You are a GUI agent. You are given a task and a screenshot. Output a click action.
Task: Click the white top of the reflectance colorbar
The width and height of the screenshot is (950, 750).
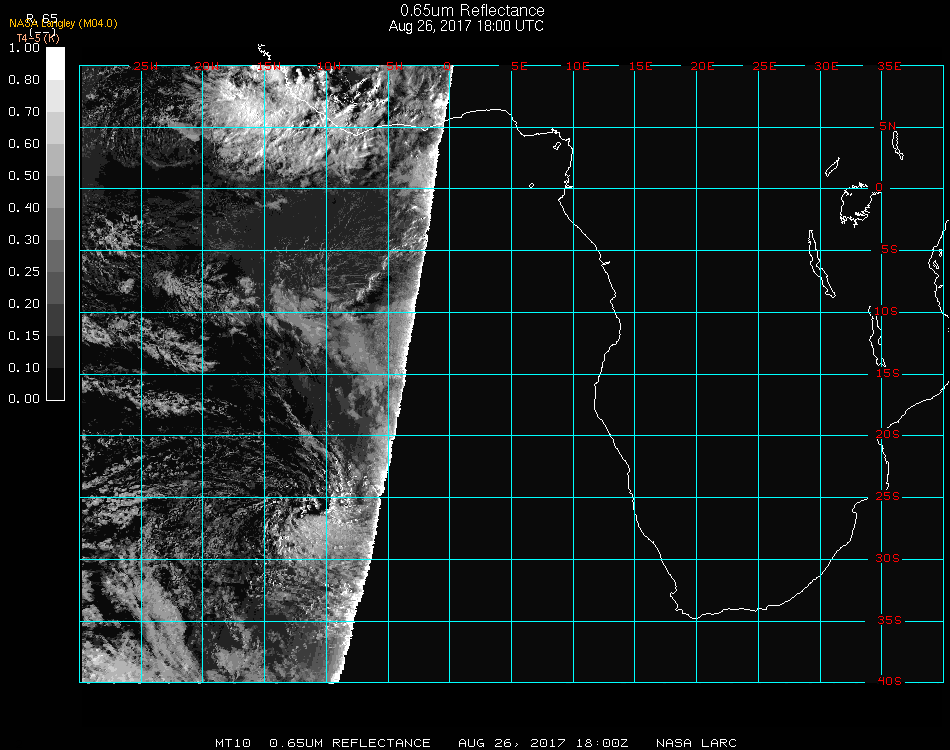click(56, 58)
